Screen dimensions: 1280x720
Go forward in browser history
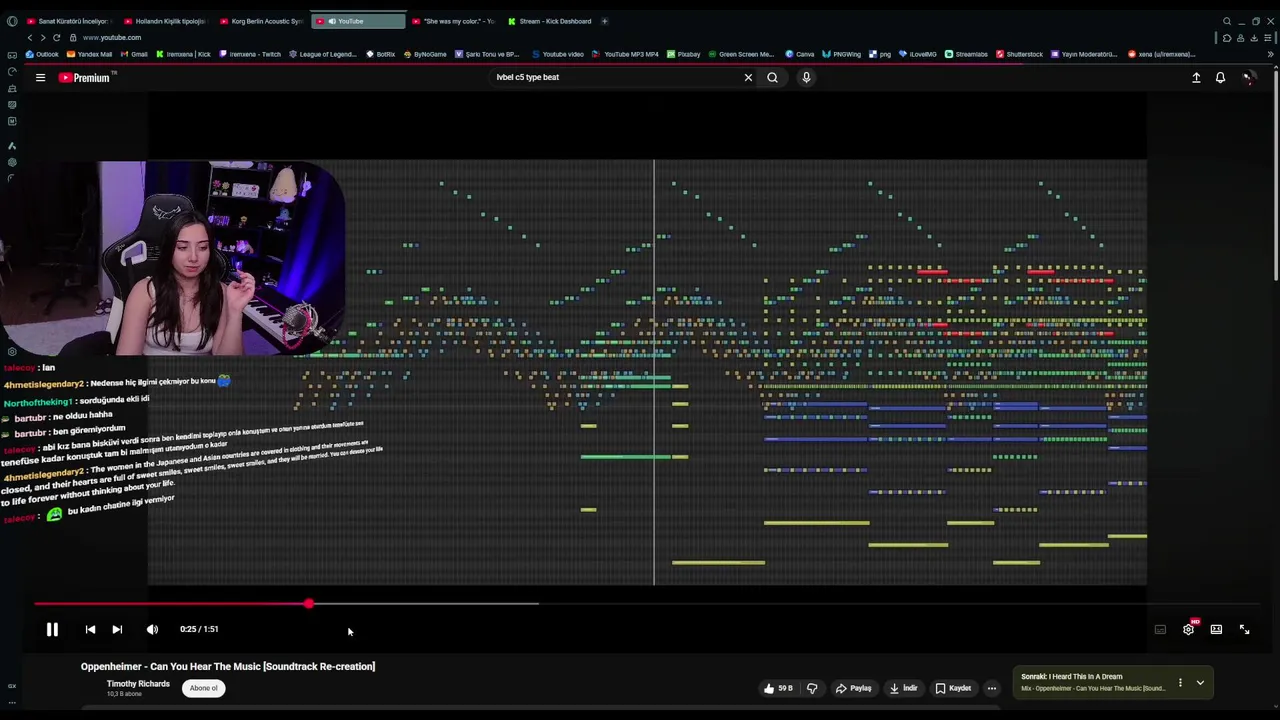click(42, 38)
